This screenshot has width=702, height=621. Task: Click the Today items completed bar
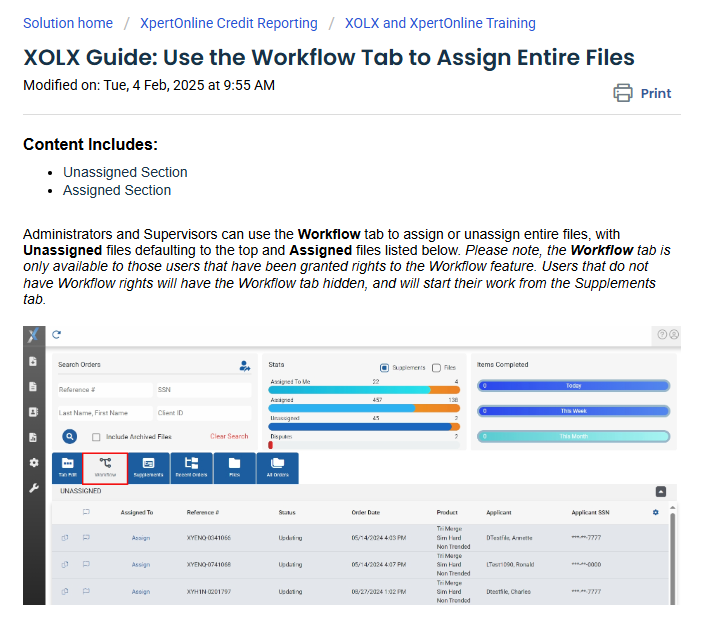(574, 385)
